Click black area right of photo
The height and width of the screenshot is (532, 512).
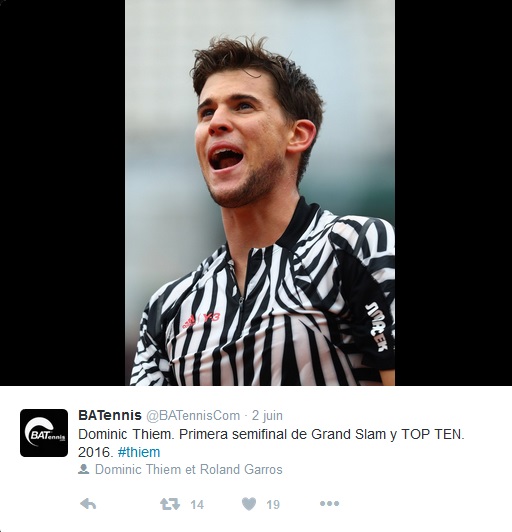pos(453,192)
